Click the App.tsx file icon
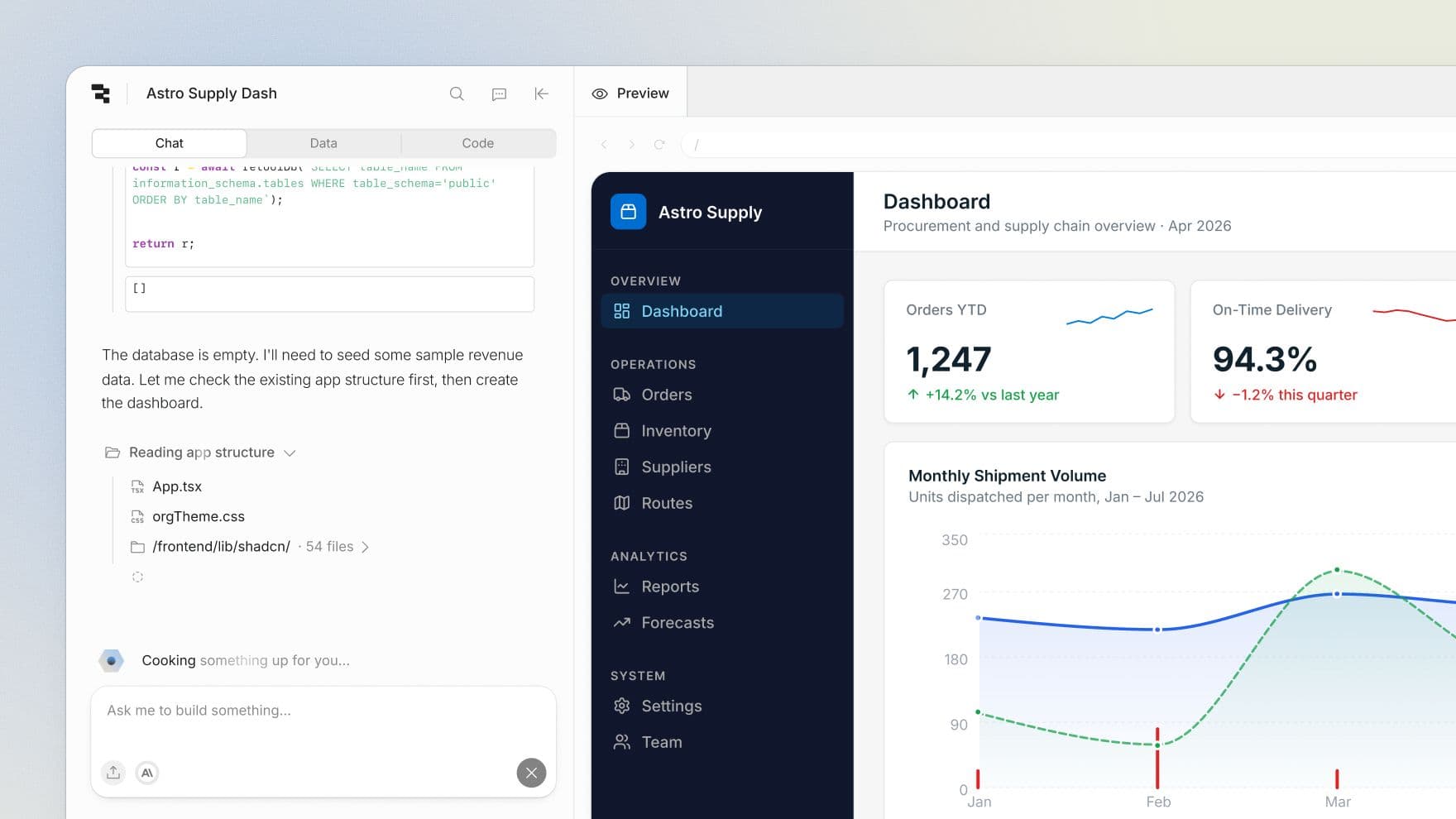Screen dimensions: 1456x819 pyautogui.click(x=137, y=486)
